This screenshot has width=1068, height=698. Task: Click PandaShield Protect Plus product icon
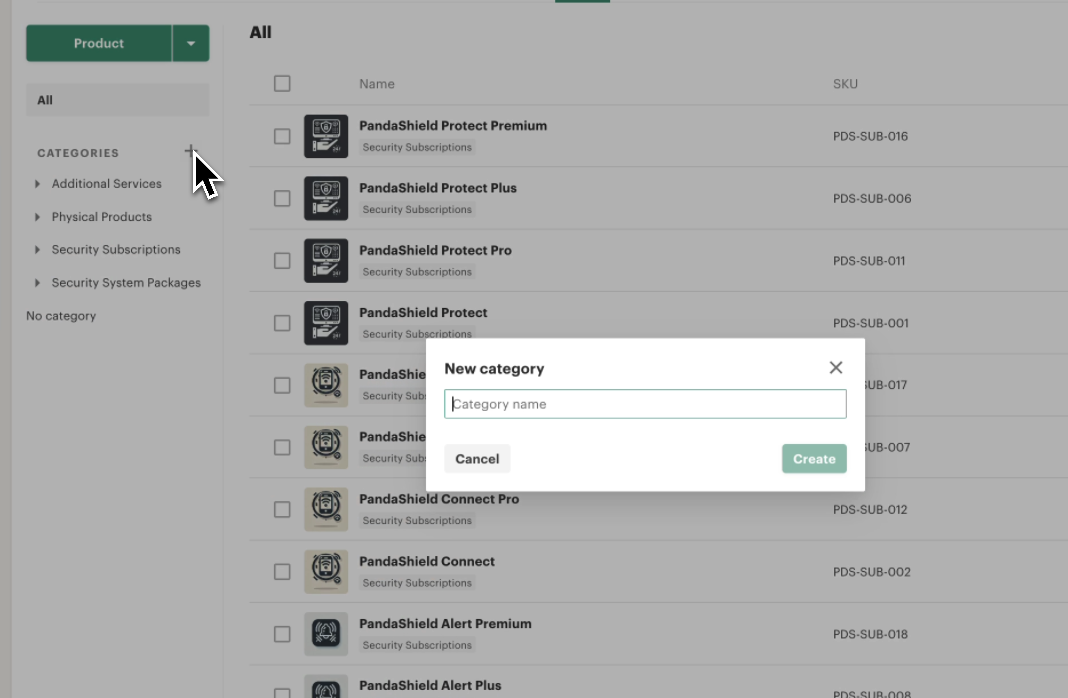326,198
